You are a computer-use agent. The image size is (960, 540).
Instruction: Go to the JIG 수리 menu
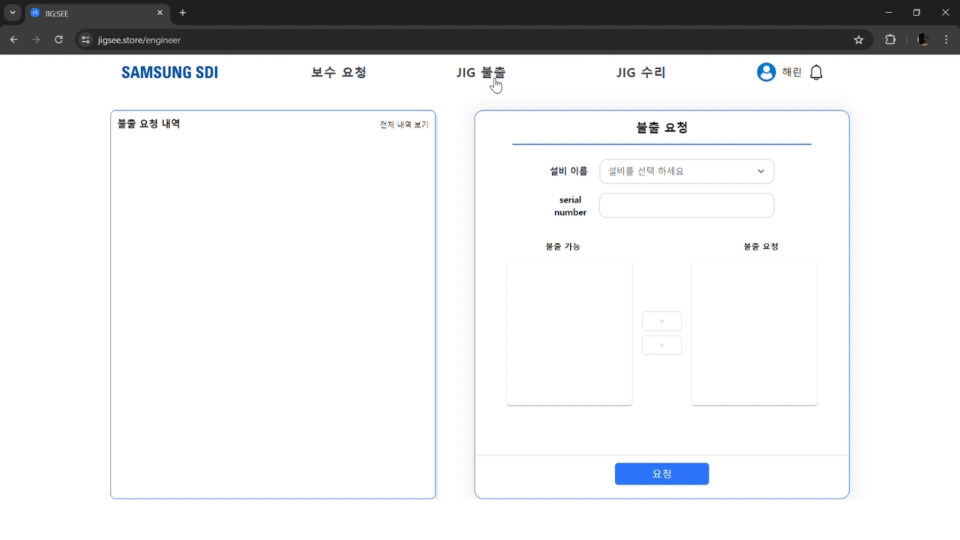641,72
